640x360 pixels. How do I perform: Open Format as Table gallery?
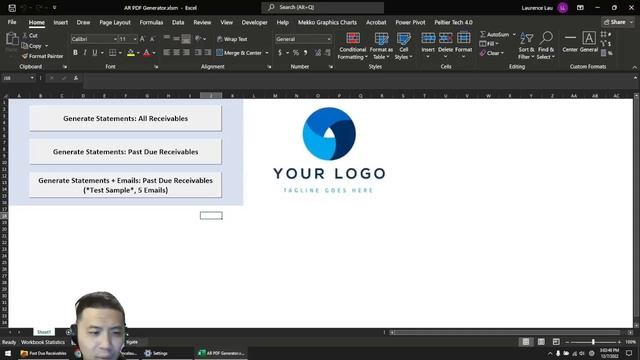point(381,46)
